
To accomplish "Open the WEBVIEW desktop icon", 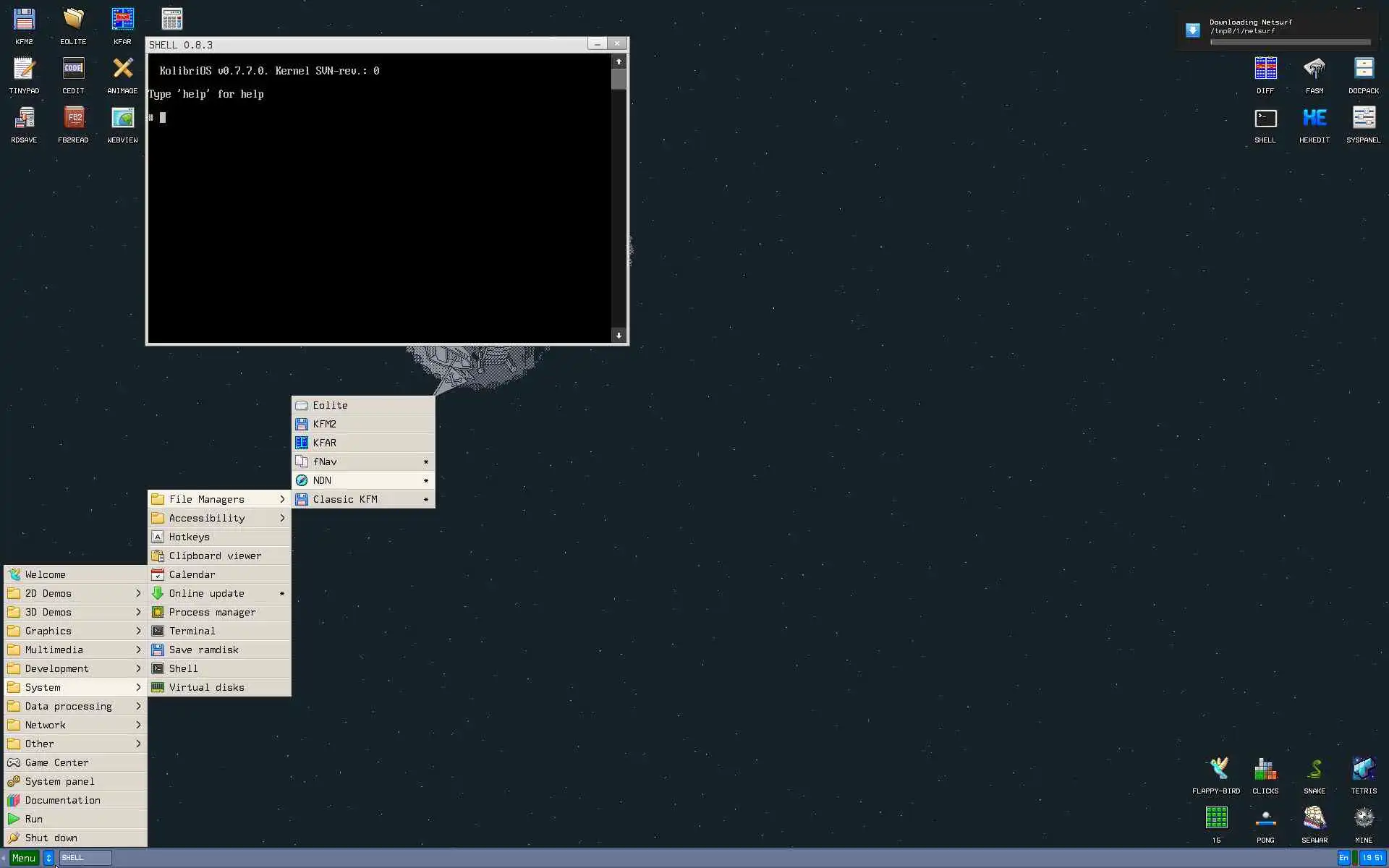I will click(122, 119).
